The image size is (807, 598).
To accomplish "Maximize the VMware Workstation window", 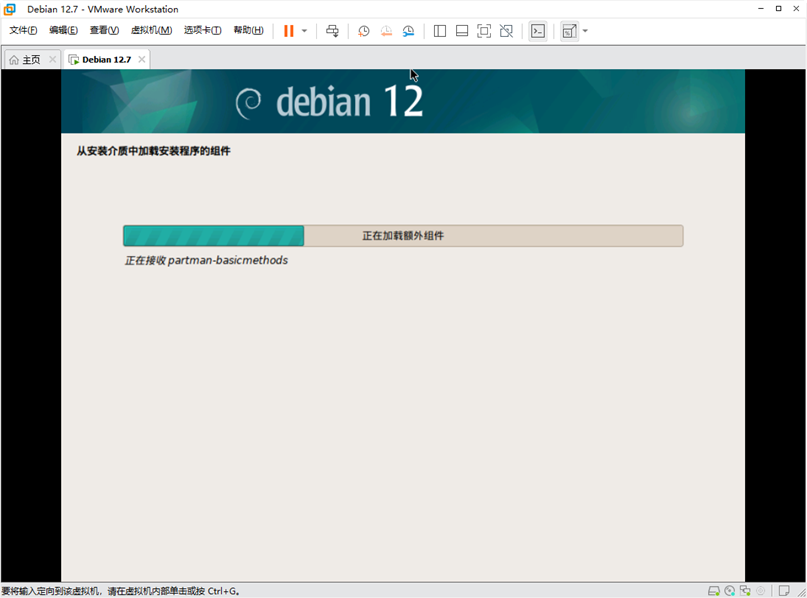I will (x=779, y=9).
